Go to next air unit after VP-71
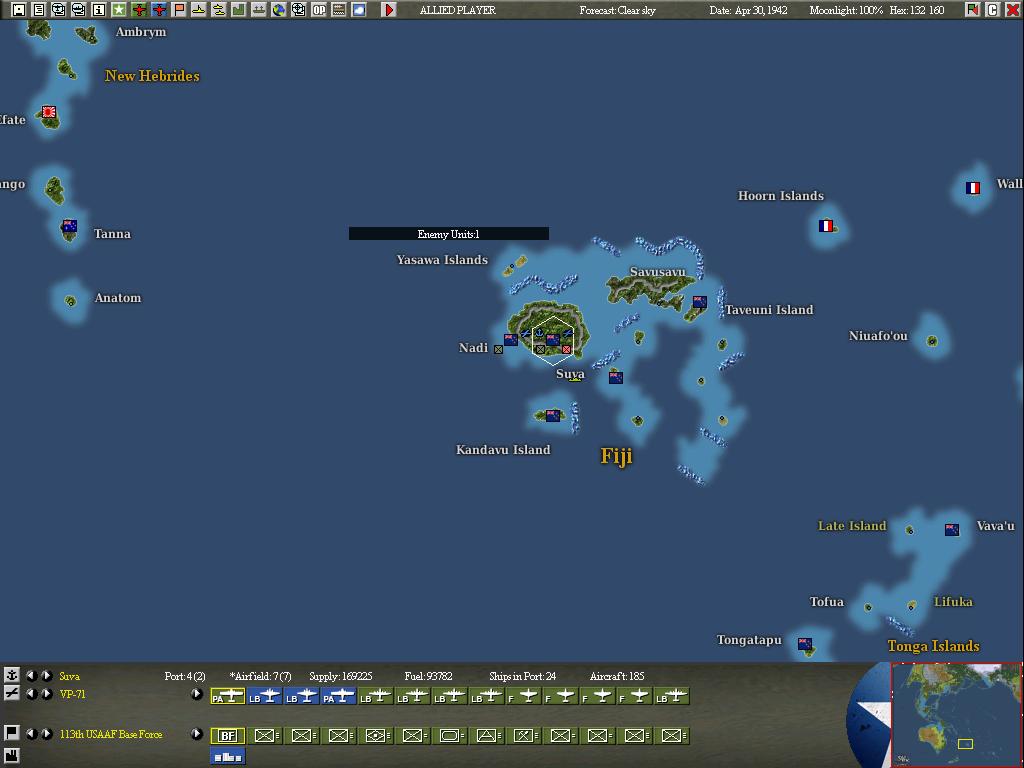The image size is (1024, 768). click(x=46, y=694)
